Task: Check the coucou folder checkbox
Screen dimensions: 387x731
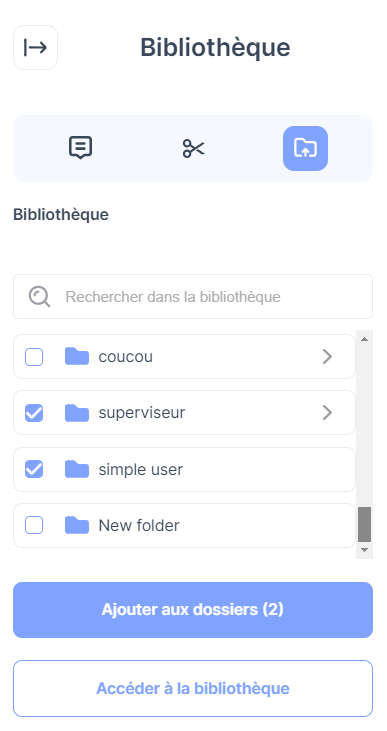Action: tap(34, 357)
